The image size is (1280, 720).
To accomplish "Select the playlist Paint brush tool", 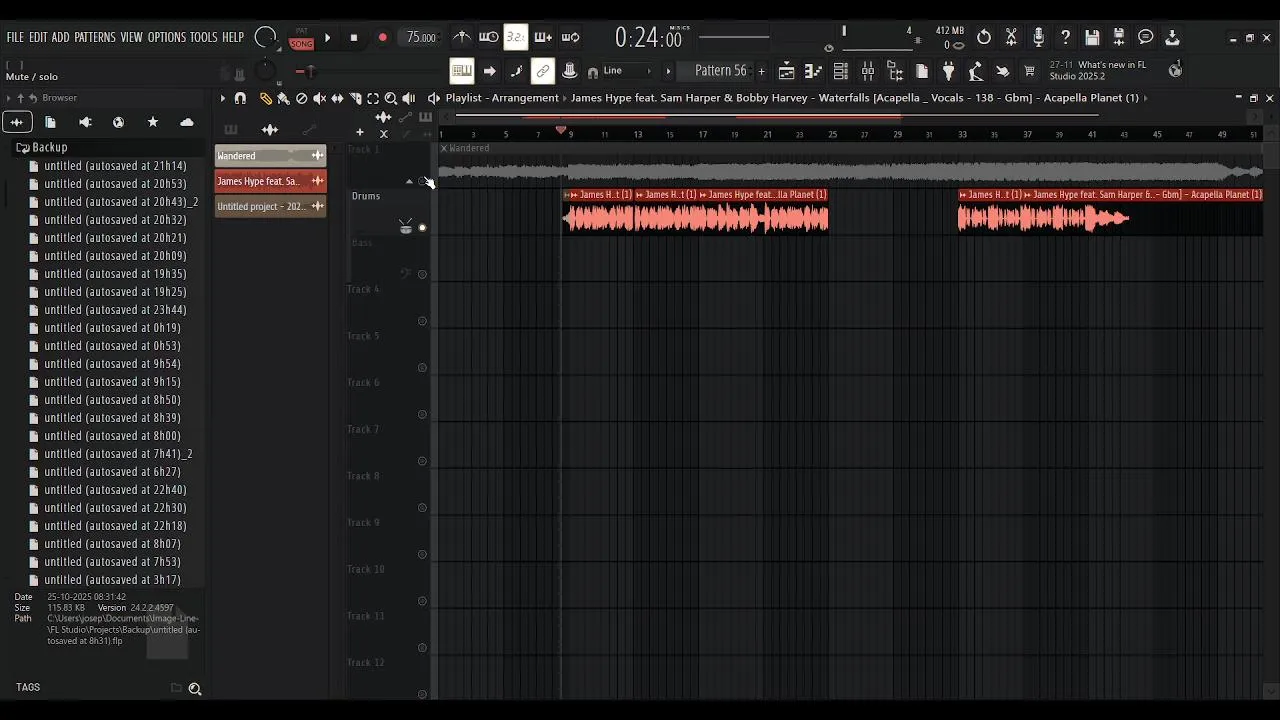I will click(283, 98).
